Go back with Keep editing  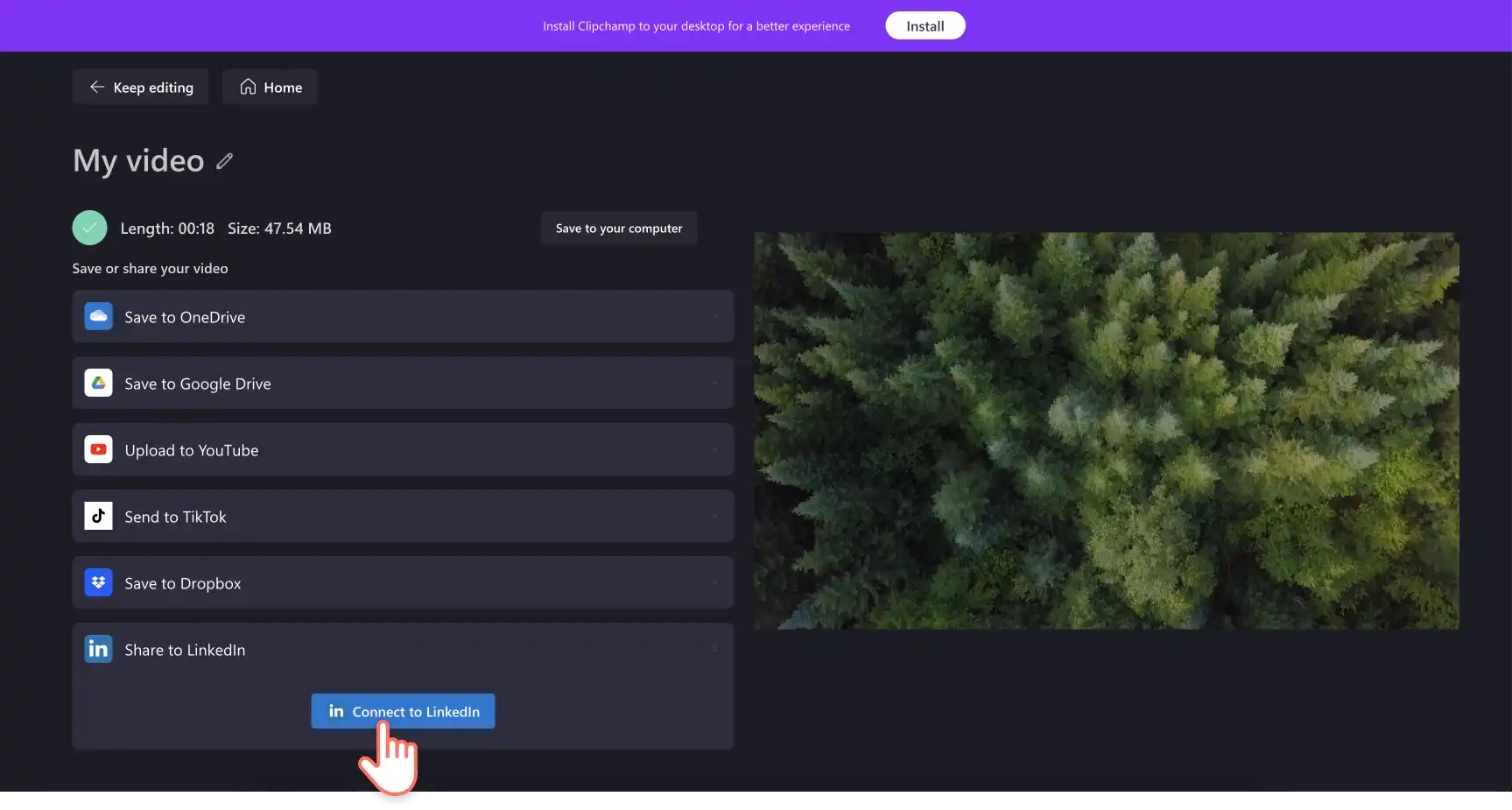(140, 87)
